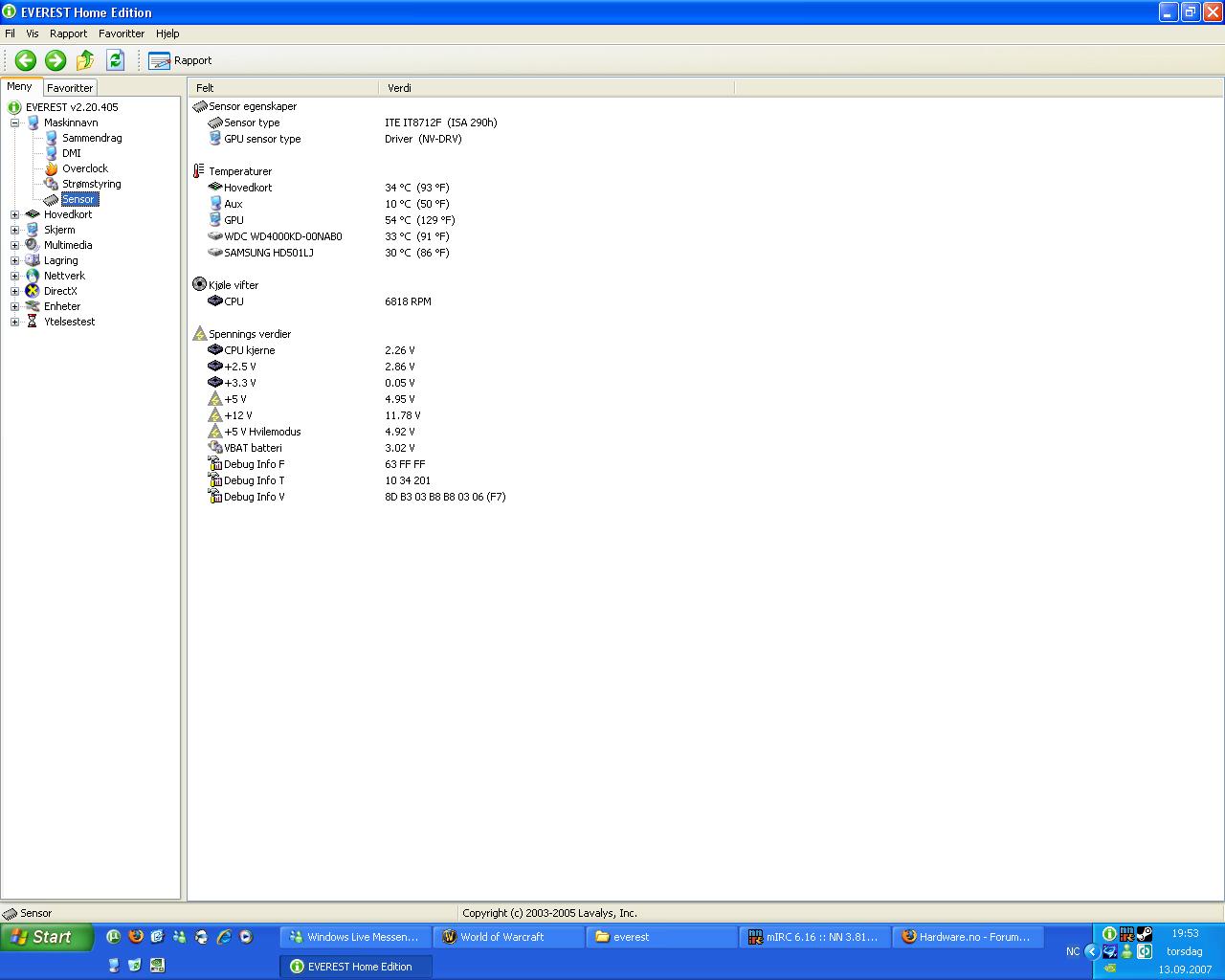Refresh the sensor readings
The width and height of the screenshot is (1225, 980).
[116, 60]
